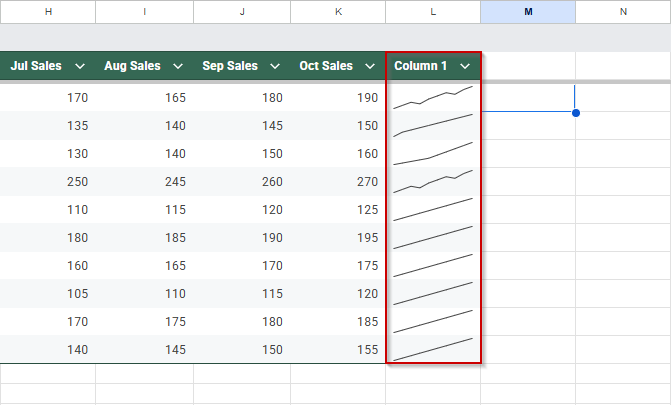Image resolution: width=671 pixels, height=405 pixels.
Task: Click the Aug Sales header text
Action: click(x=132, y=66)
